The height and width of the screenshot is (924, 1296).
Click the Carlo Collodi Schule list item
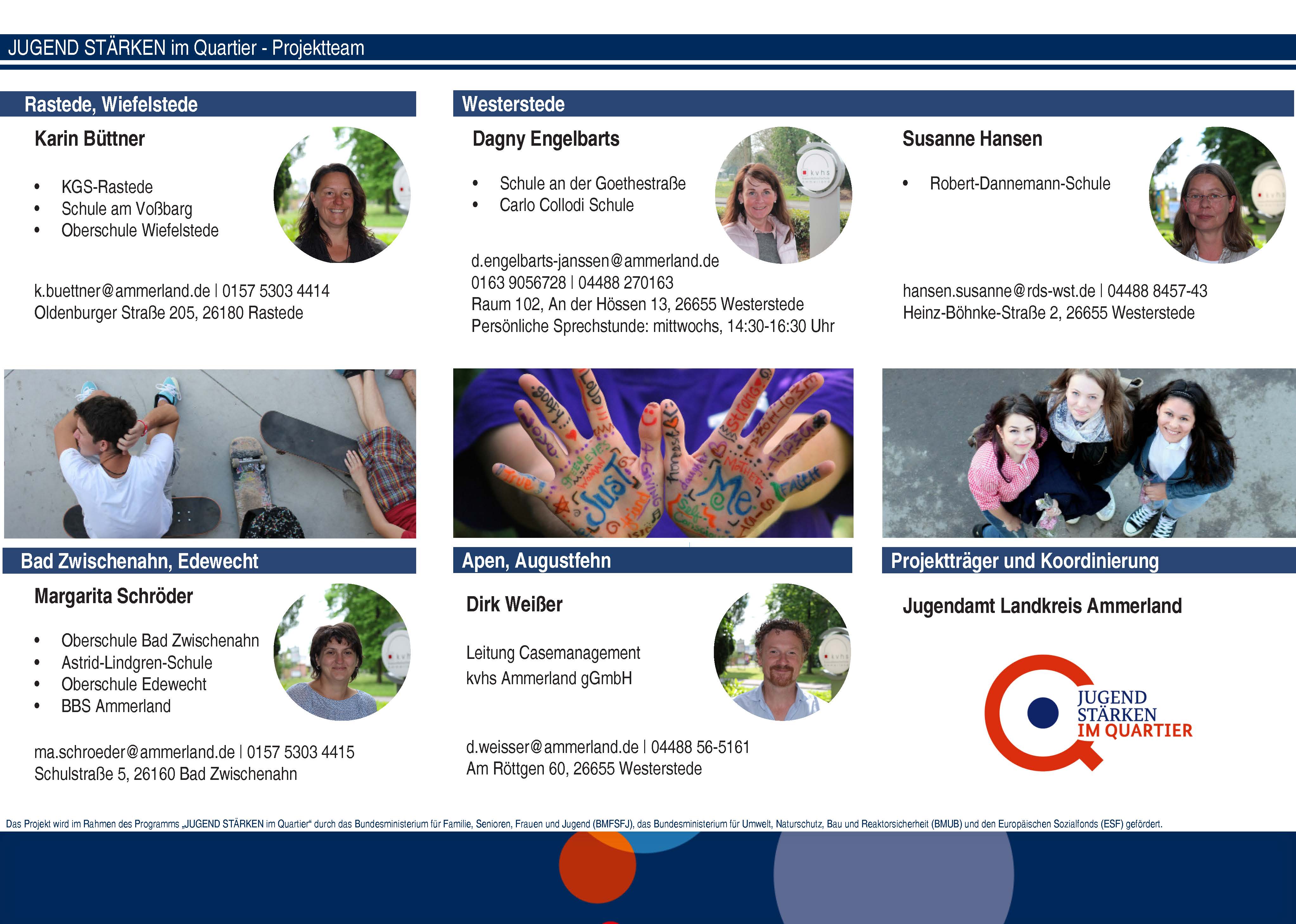[567, 205]
